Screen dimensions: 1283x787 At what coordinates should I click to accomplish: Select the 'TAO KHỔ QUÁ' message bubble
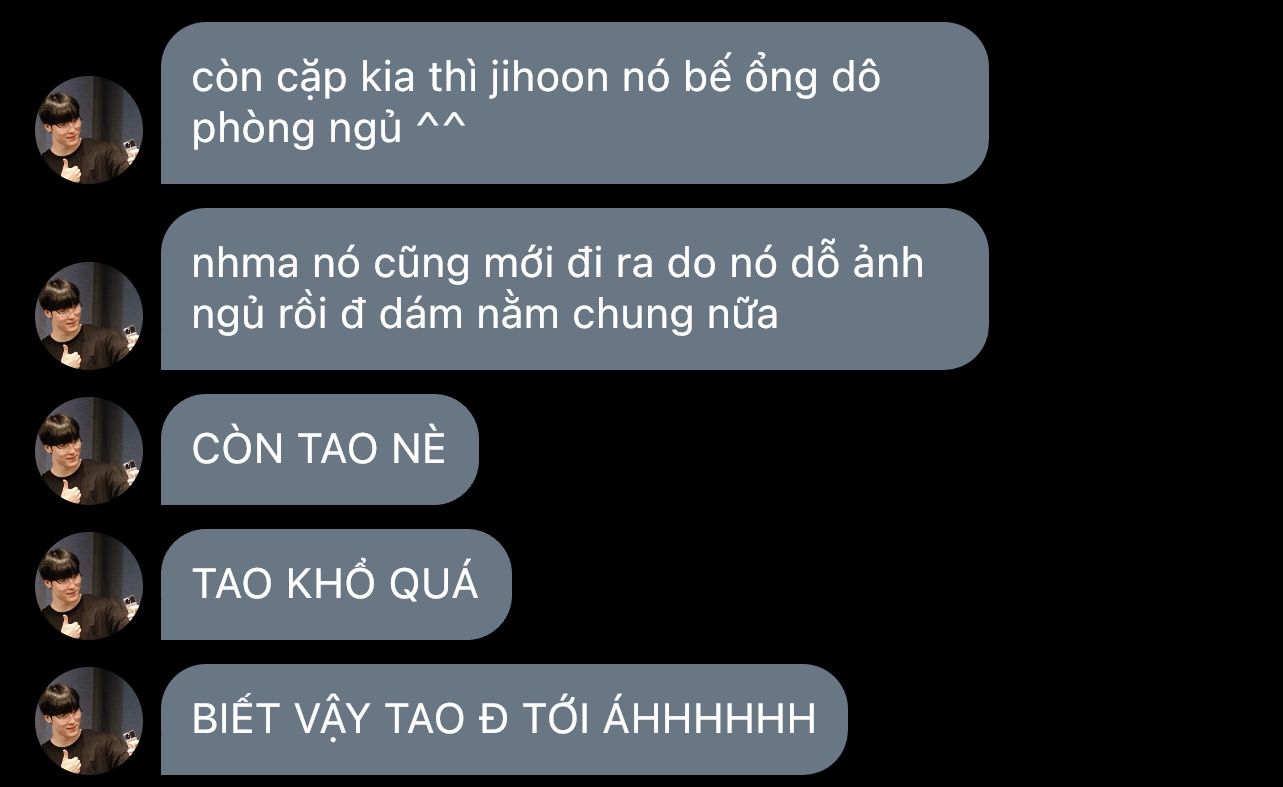click(336, 585)
